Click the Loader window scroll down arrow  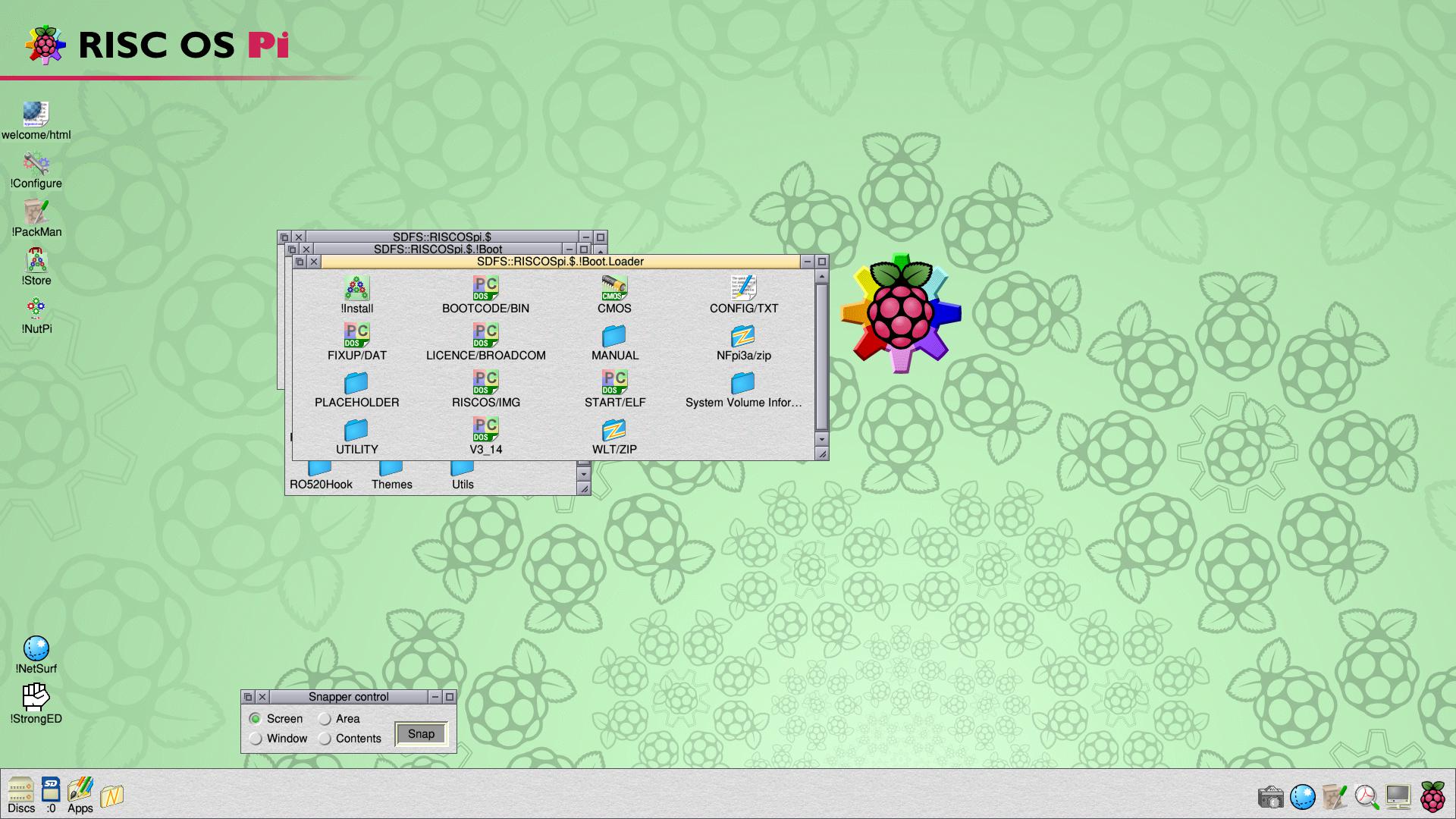pos(821,439)
